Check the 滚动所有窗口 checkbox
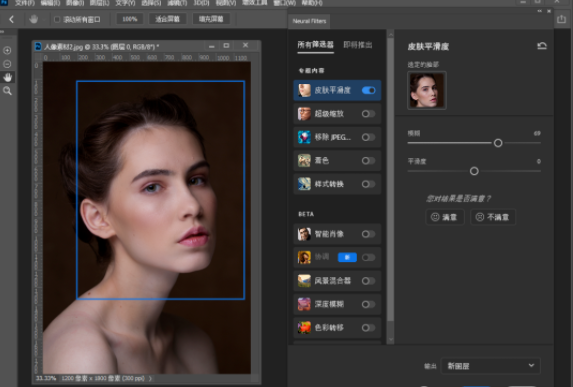 (x=57, y=19)
